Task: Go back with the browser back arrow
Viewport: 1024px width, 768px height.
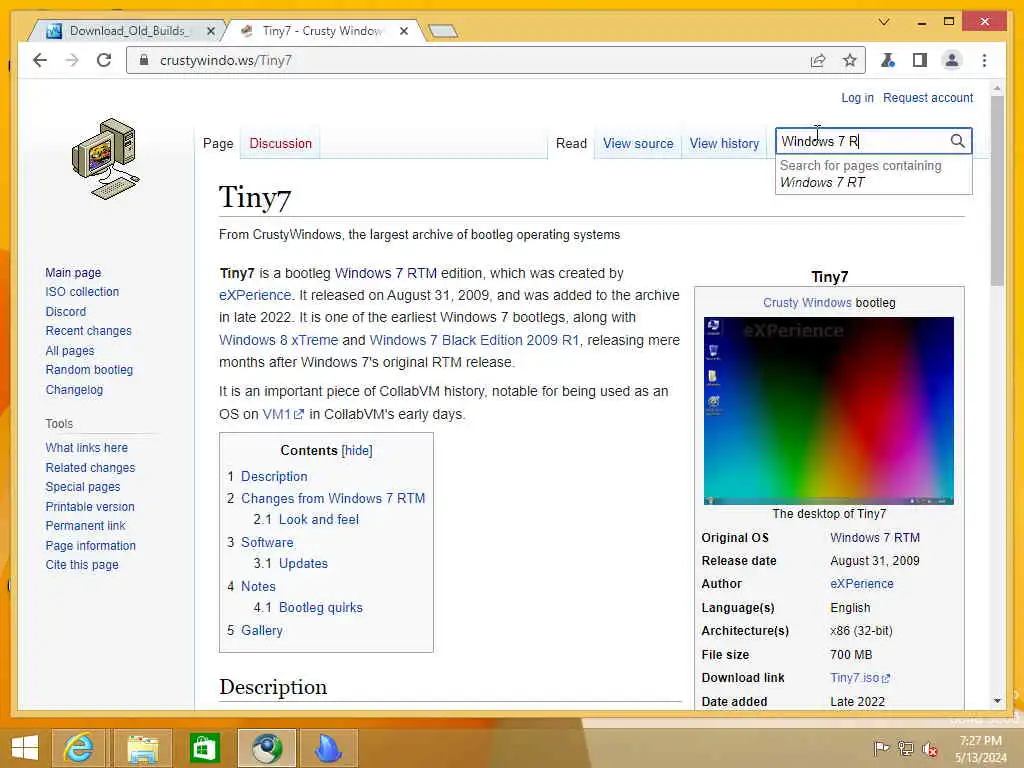Action: click(x=40, y=60)
